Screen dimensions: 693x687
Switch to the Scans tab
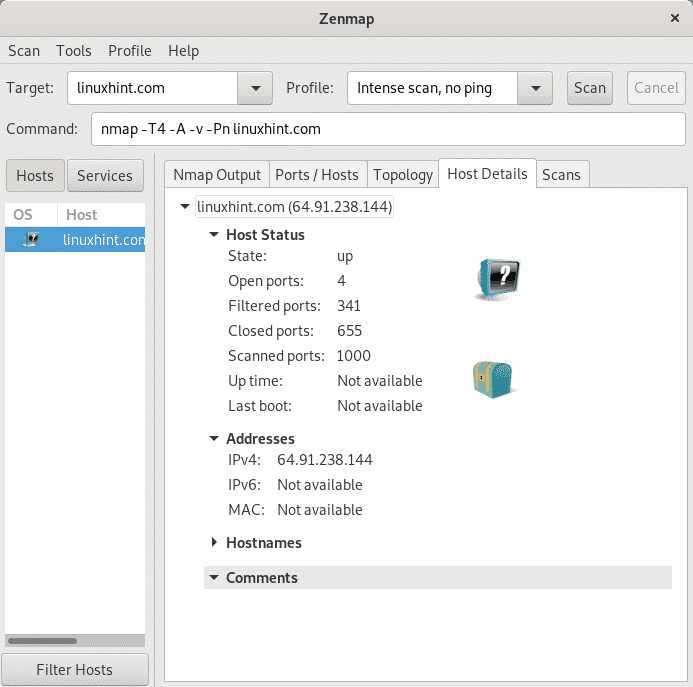561,175
